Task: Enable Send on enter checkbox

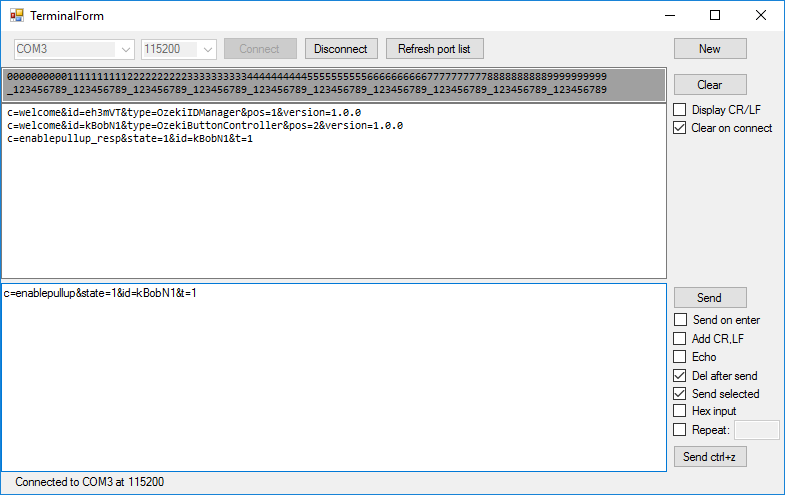Action: (x=680, y=319)
